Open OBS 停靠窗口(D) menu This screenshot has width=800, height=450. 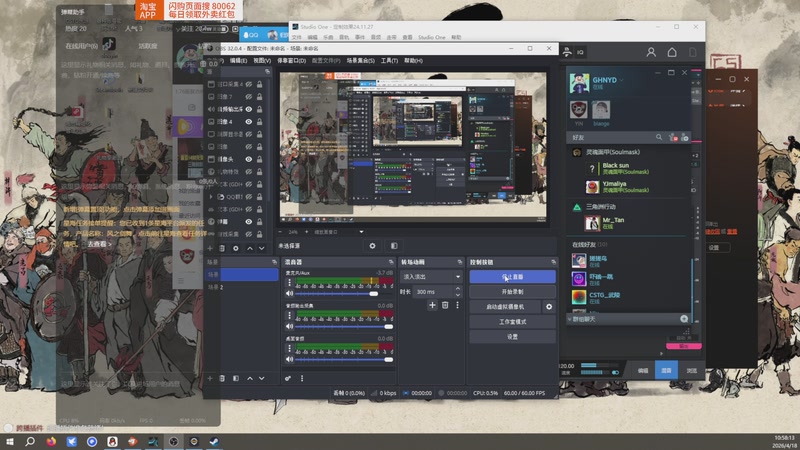tap(291, 61)
